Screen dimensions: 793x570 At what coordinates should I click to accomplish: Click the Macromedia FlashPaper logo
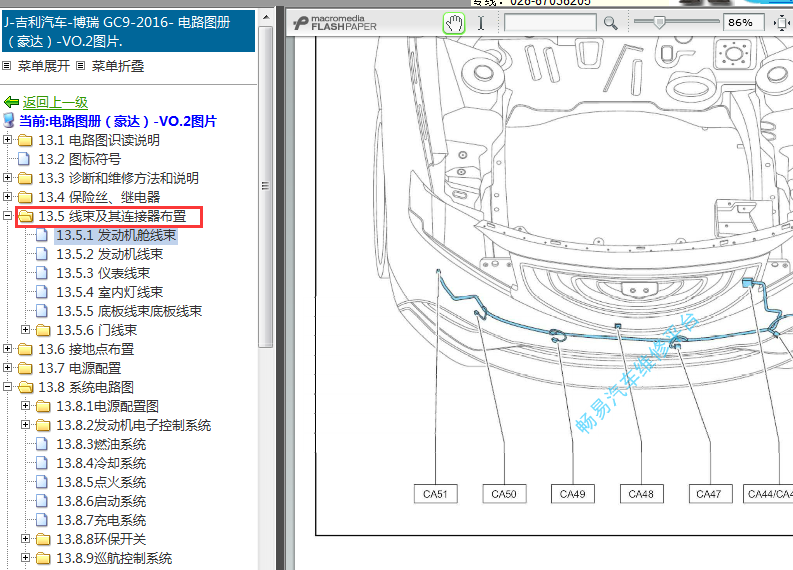(x=335, y=23)
